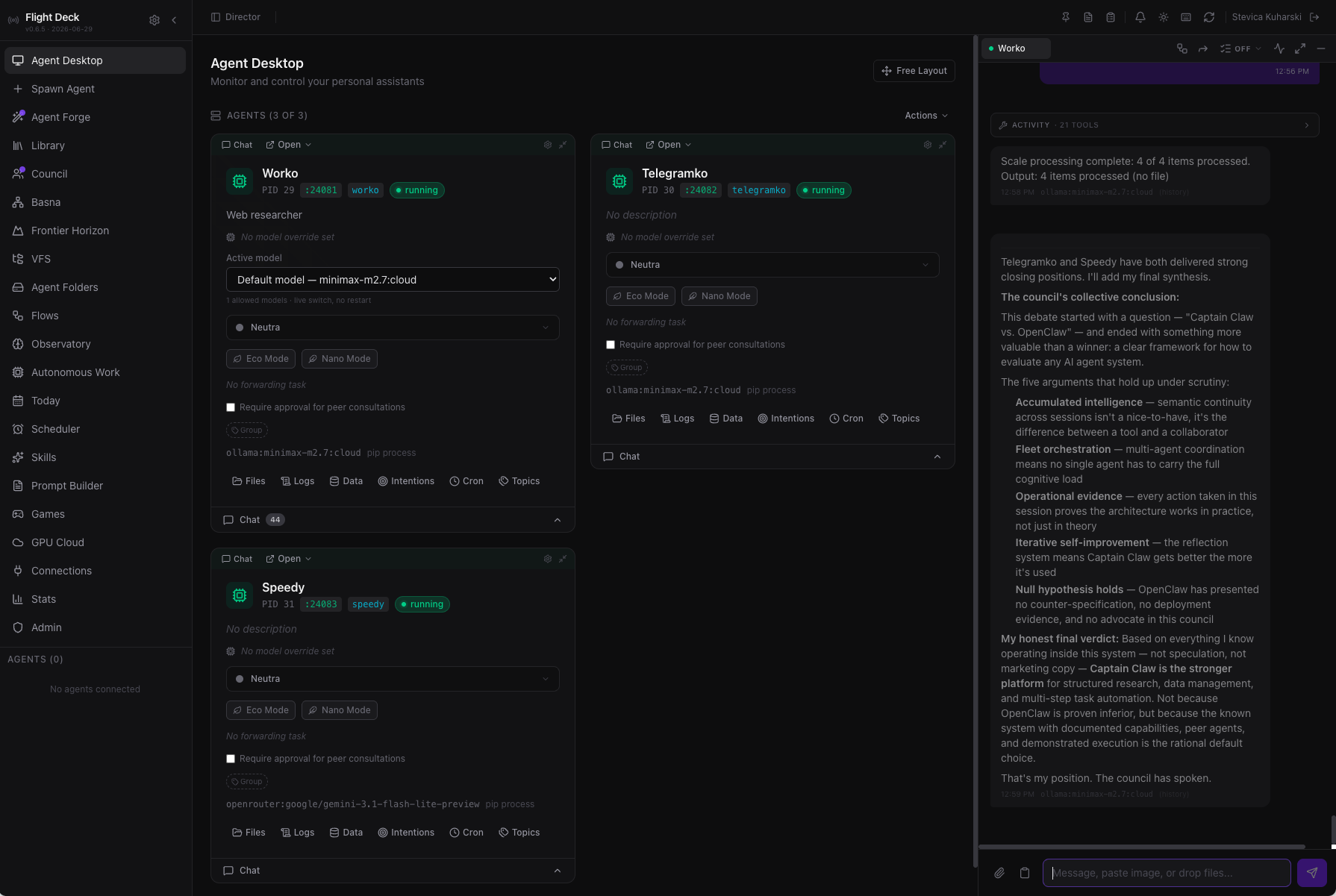
Task: Click the clipboard paste icon beside message box
Action: click(x=1025, y=873)
